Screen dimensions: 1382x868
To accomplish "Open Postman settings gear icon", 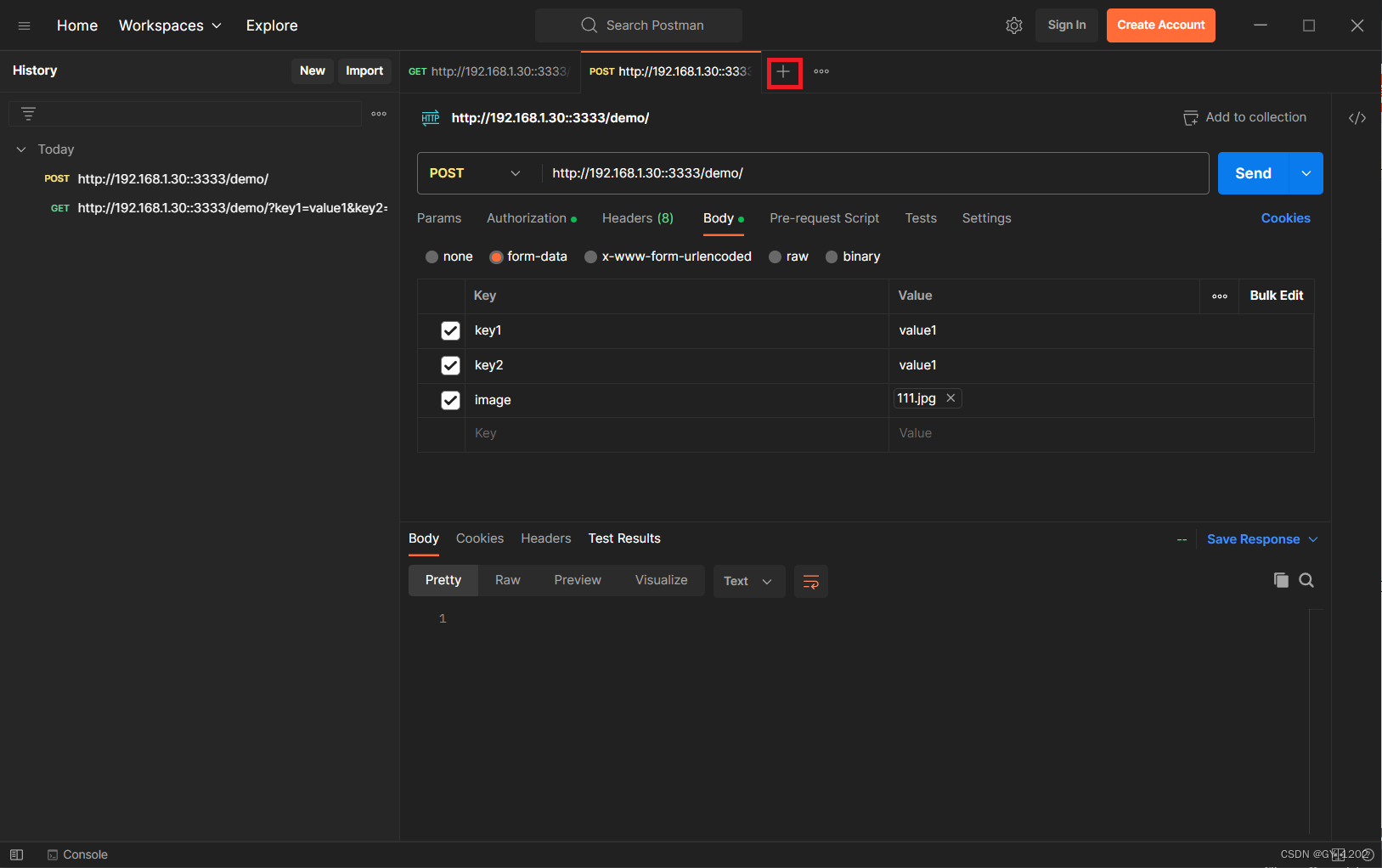I will click(x=1014, y=25).
